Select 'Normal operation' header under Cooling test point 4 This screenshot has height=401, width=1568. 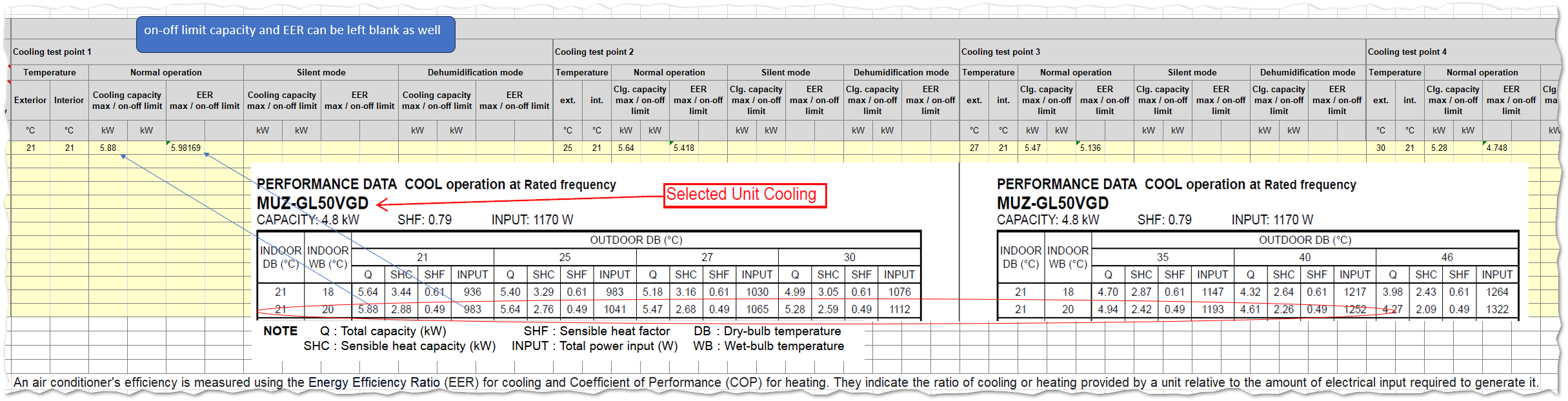[1482, 72]
